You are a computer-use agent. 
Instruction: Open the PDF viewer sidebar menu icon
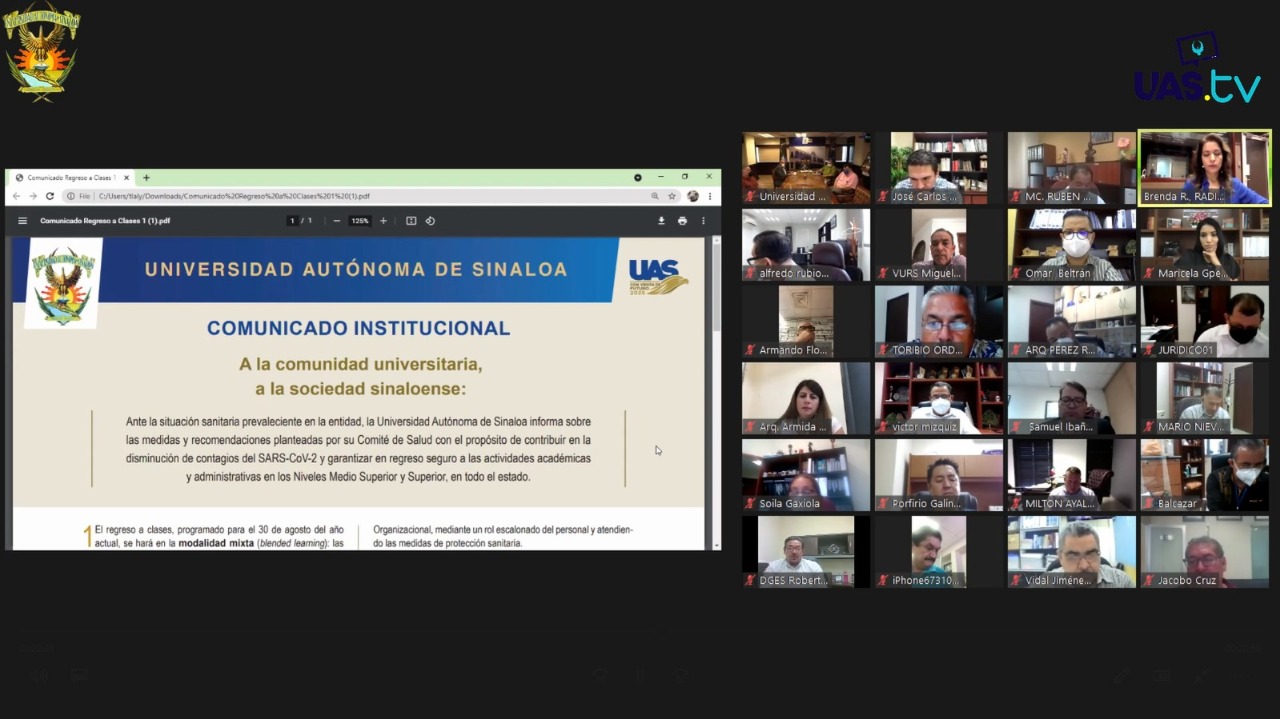point(22,221)
